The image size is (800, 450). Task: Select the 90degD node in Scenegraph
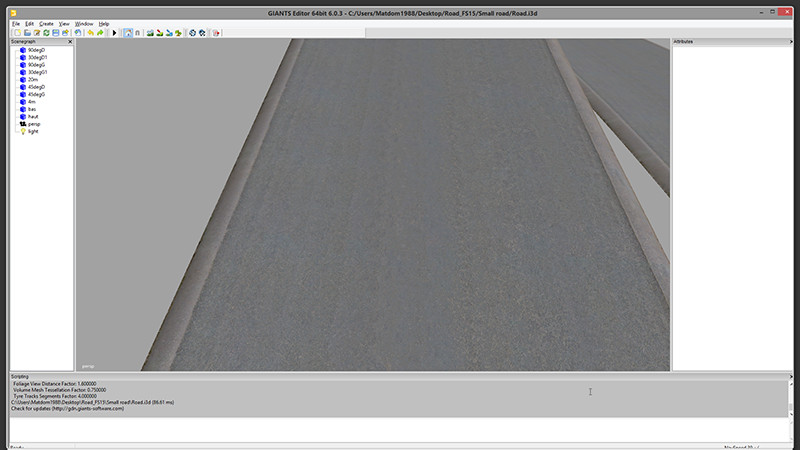[x=36, y=50]
